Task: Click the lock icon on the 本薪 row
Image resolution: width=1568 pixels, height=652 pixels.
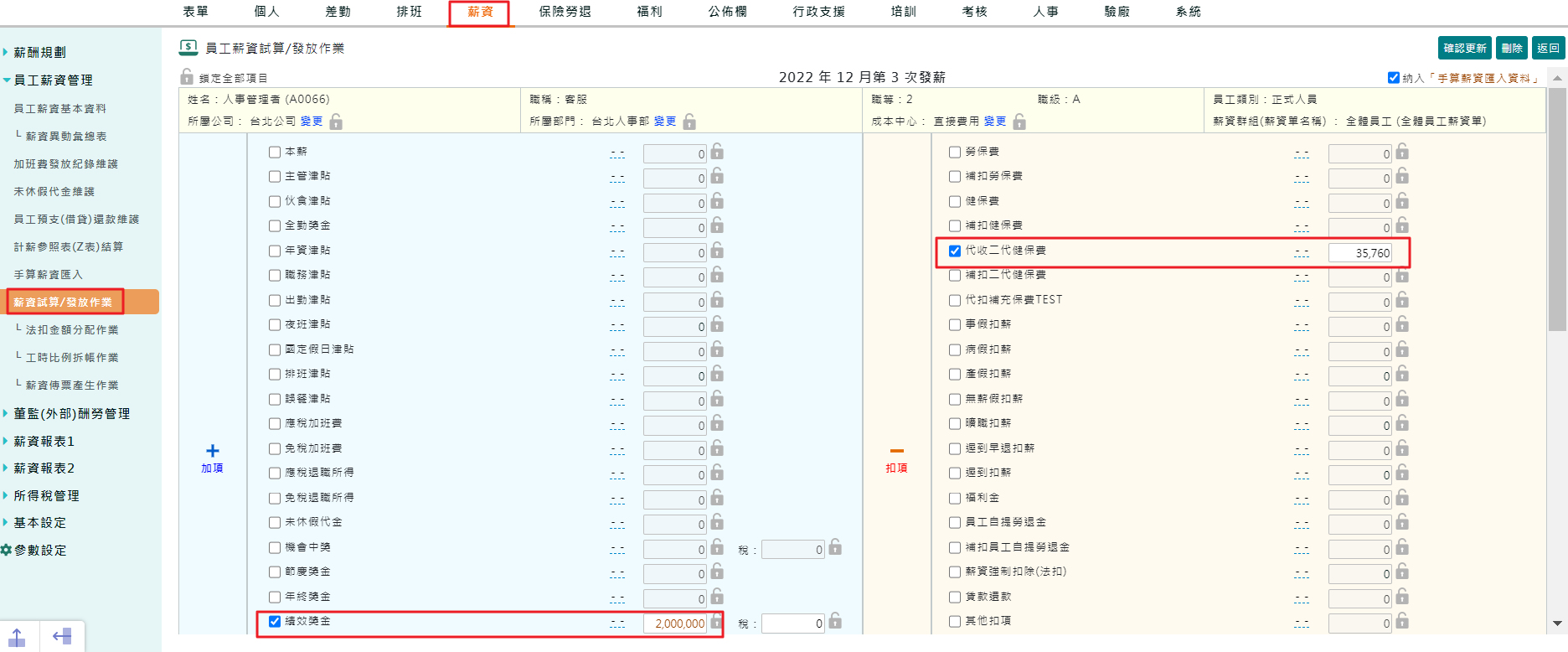Action: click(x=717, y=152)
